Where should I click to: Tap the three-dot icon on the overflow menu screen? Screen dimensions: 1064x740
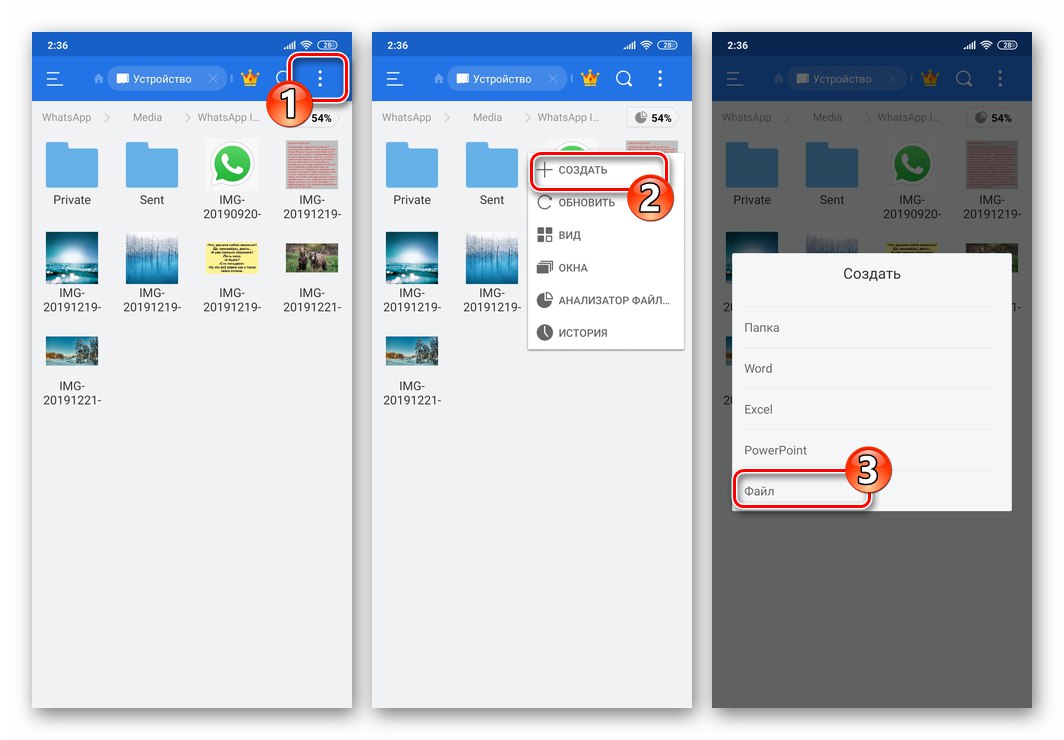click(660, 79)
